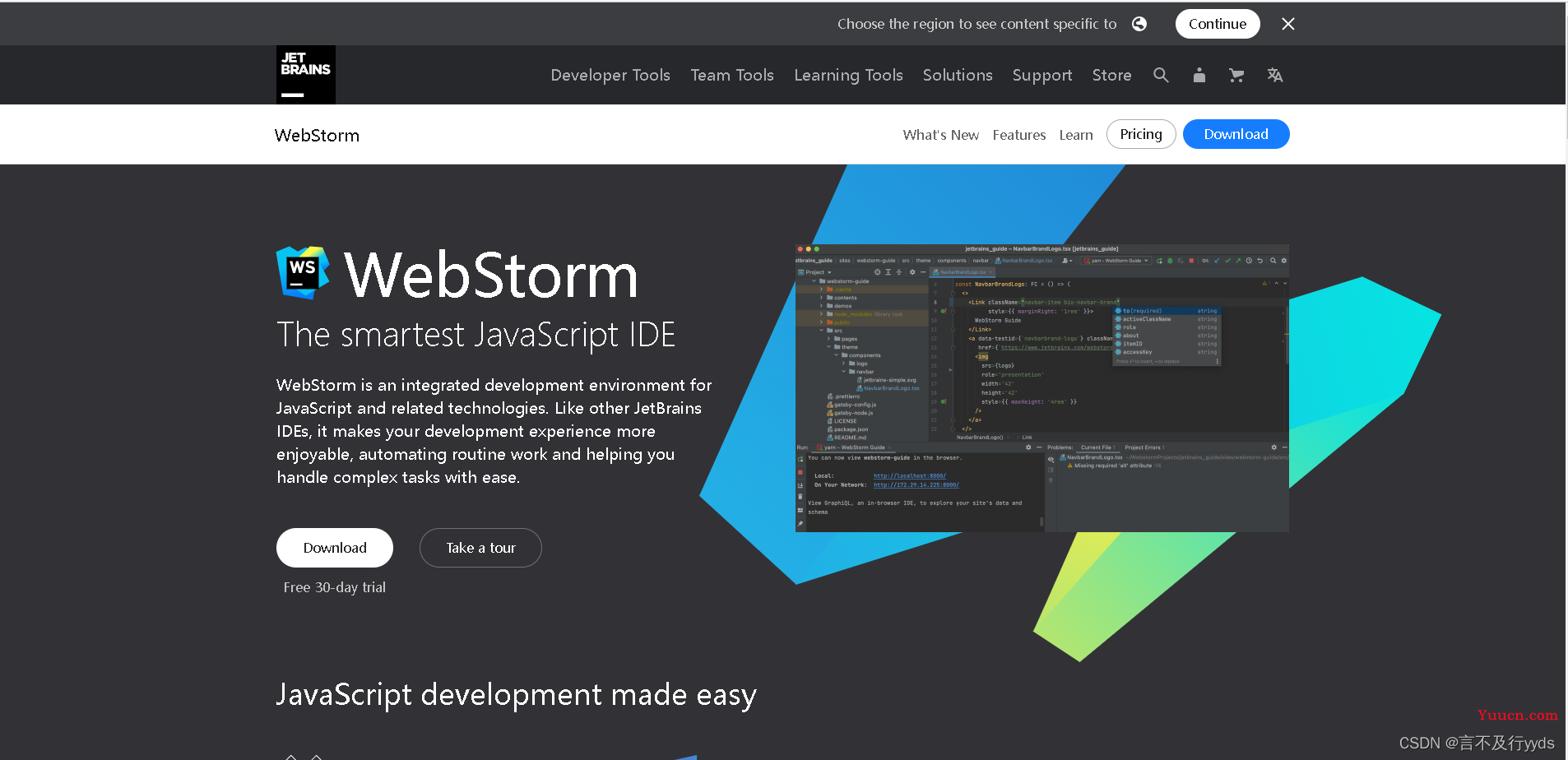Go to the Store menu item

tap(1111, 75)
